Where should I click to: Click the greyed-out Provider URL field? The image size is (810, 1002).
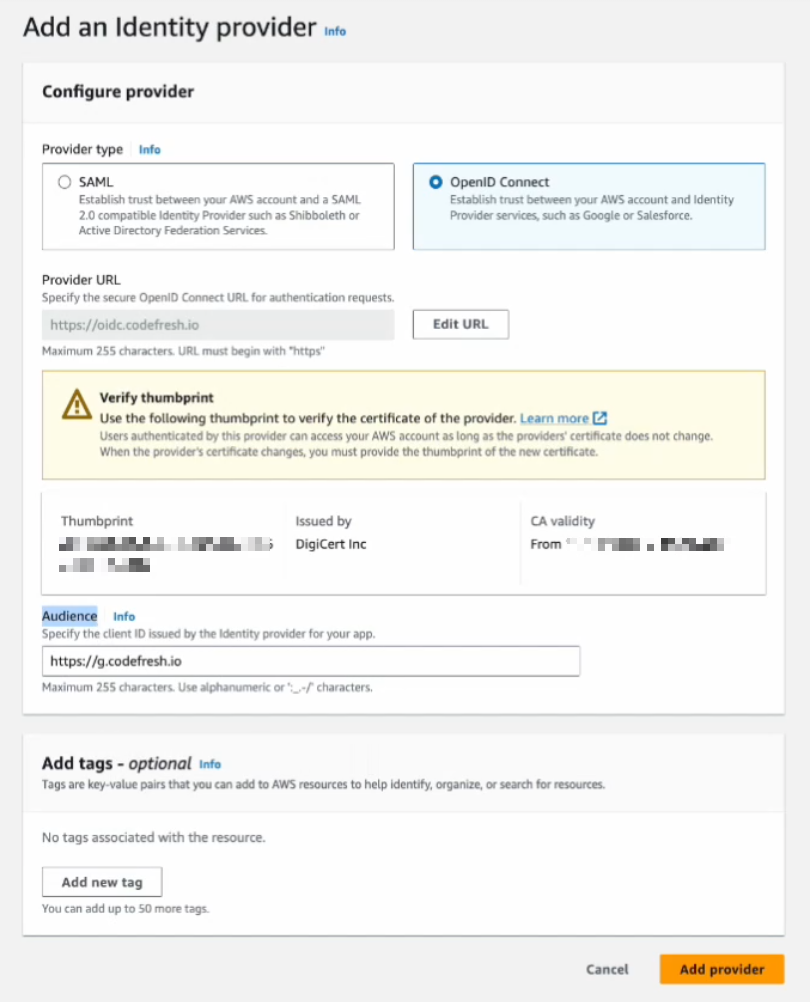218,325
